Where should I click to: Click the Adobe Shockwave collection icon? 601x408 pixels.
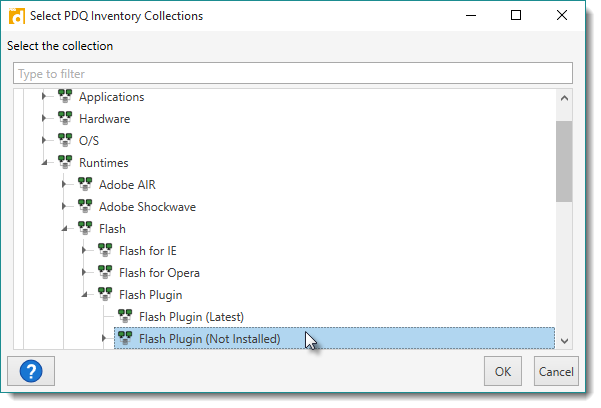tap(85, 207)
